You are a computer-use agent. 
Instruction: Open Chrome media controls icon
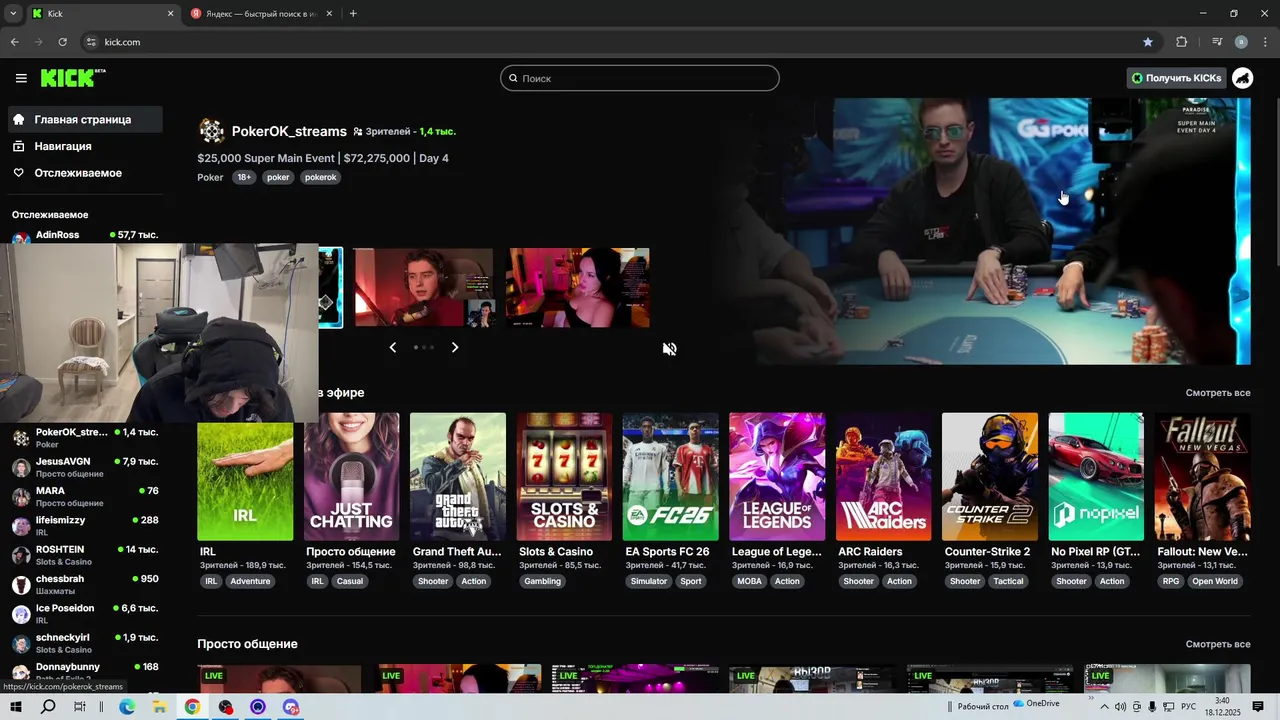click(x=1217, y=42)
